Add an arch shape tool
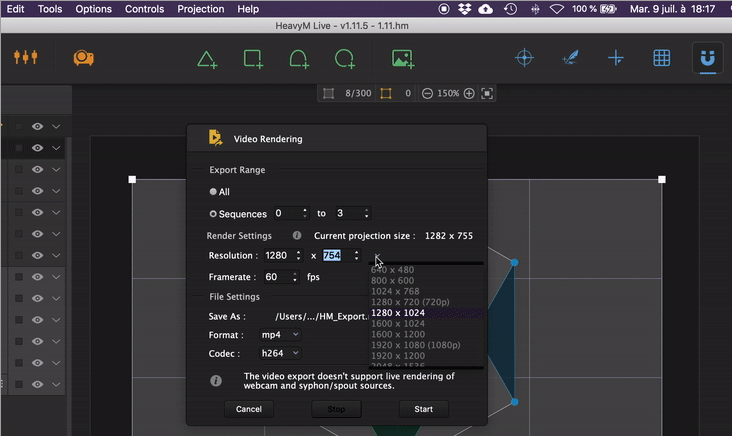The height and width of the screenshot is (436, 732). (x=299, y=59)
